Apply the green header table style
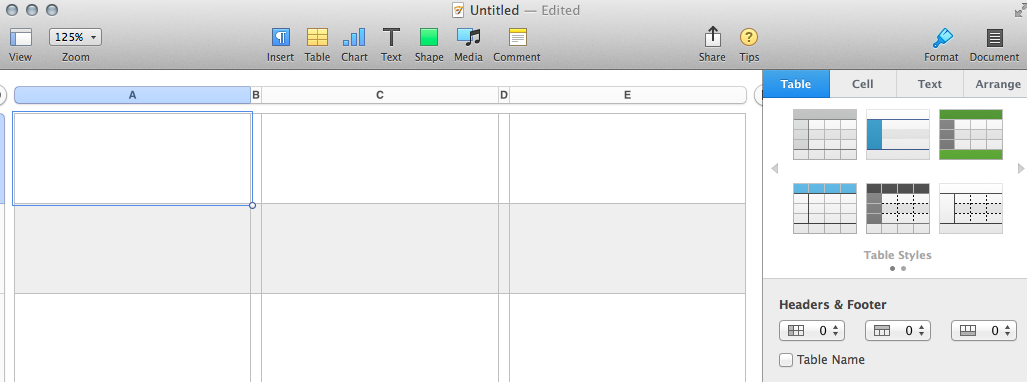Screen dimensions: 1027x382 (x=971, y=134)
